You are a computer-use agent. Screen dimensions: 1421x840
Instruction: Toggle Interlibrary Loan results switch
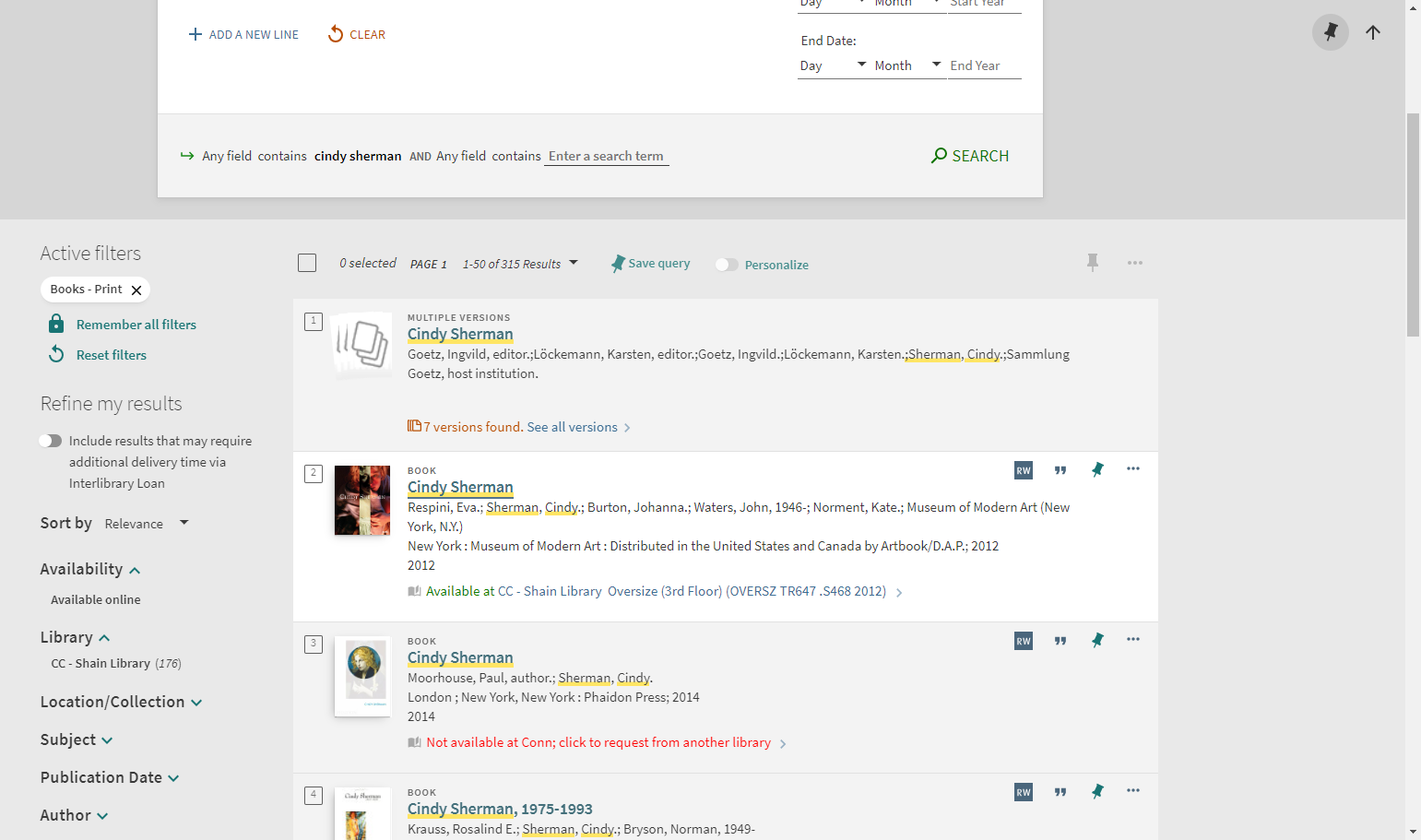pyautogui.click(x=51, y=441)
